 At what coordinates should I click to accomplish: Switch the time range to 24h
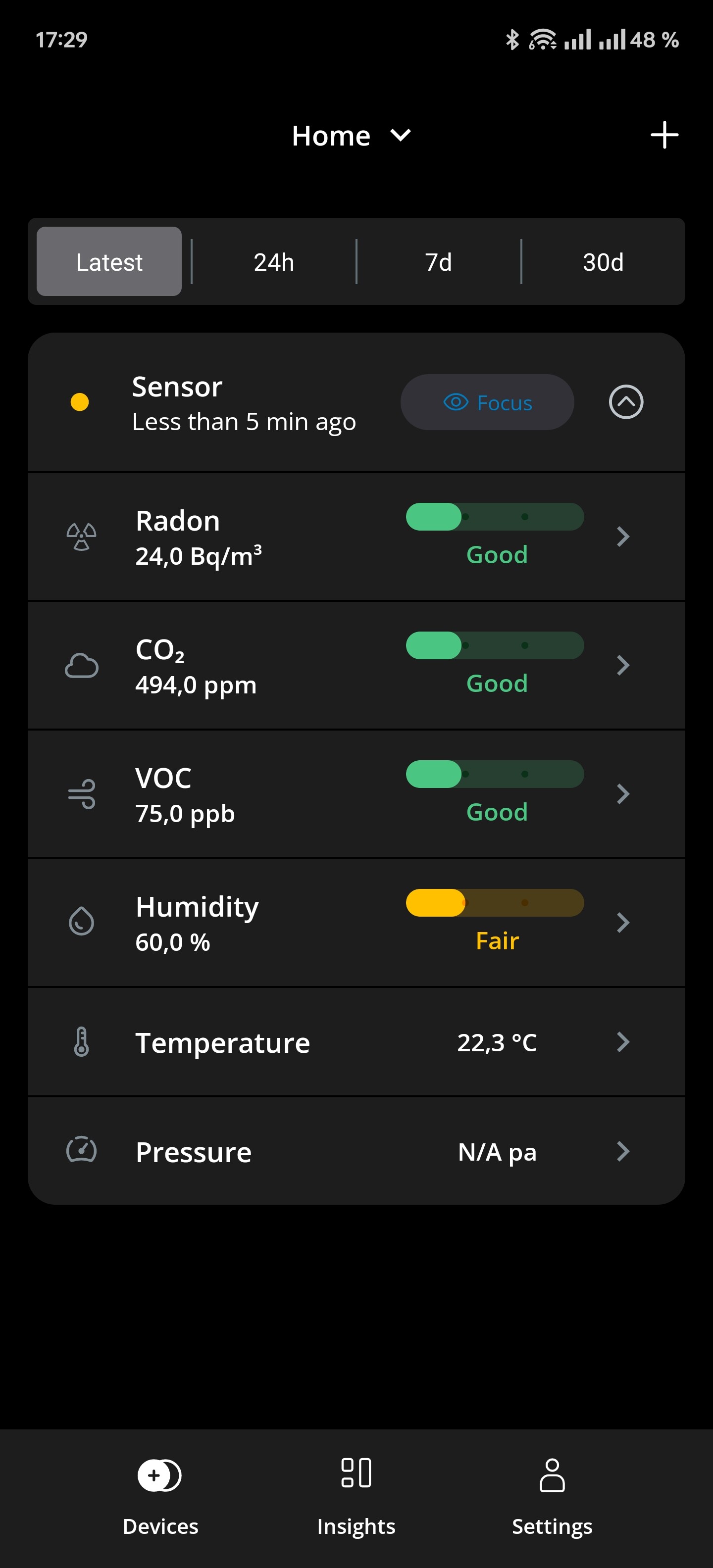[273, 262]
